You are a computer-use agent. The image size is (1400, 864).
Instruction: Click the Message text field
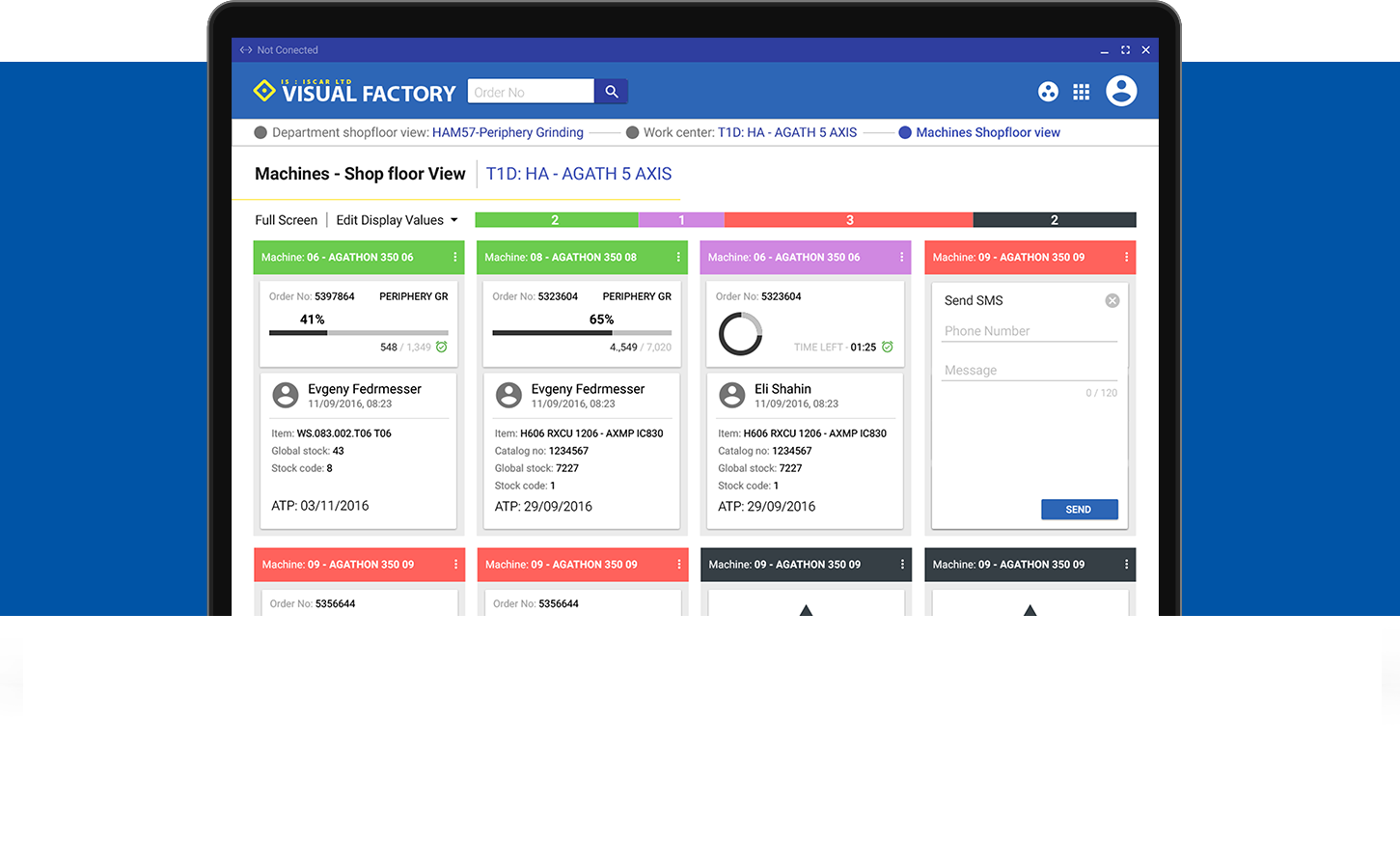click(x=1029, y=371)
